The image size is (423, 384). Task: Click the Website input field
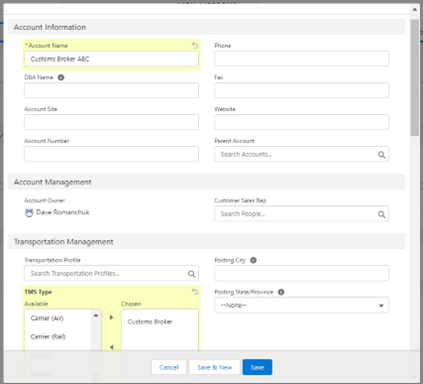pos(301,122)
